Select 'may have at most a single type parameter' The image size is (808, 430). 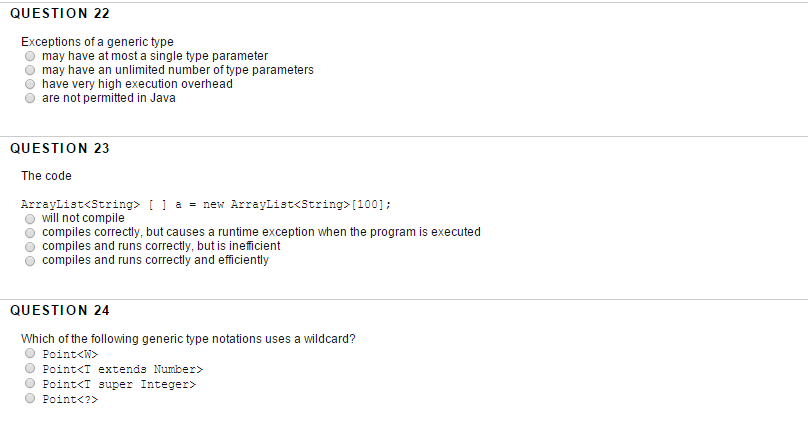point(31,56)
